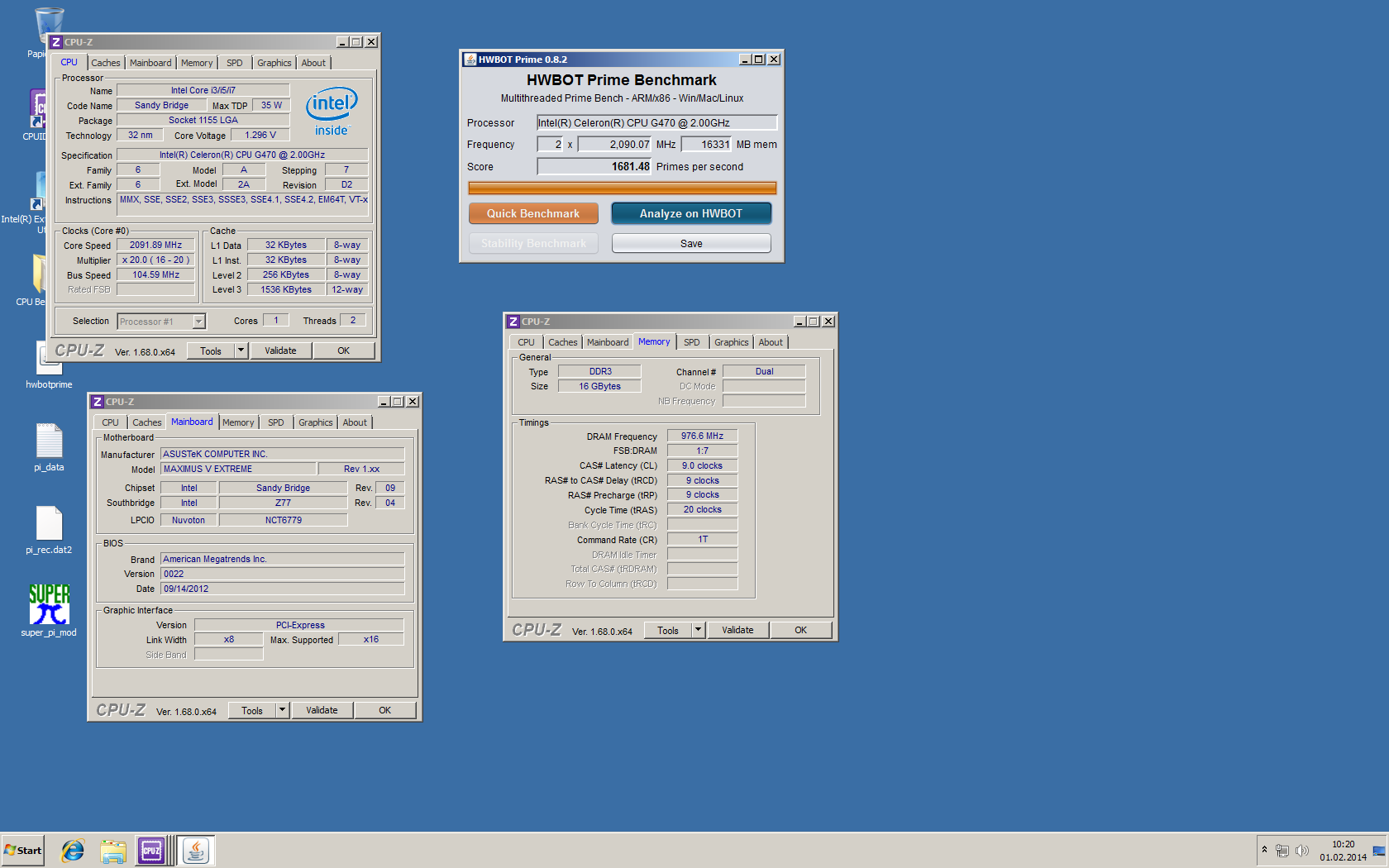Open About tab in Memory window
1389x868 pixels.
771,342
